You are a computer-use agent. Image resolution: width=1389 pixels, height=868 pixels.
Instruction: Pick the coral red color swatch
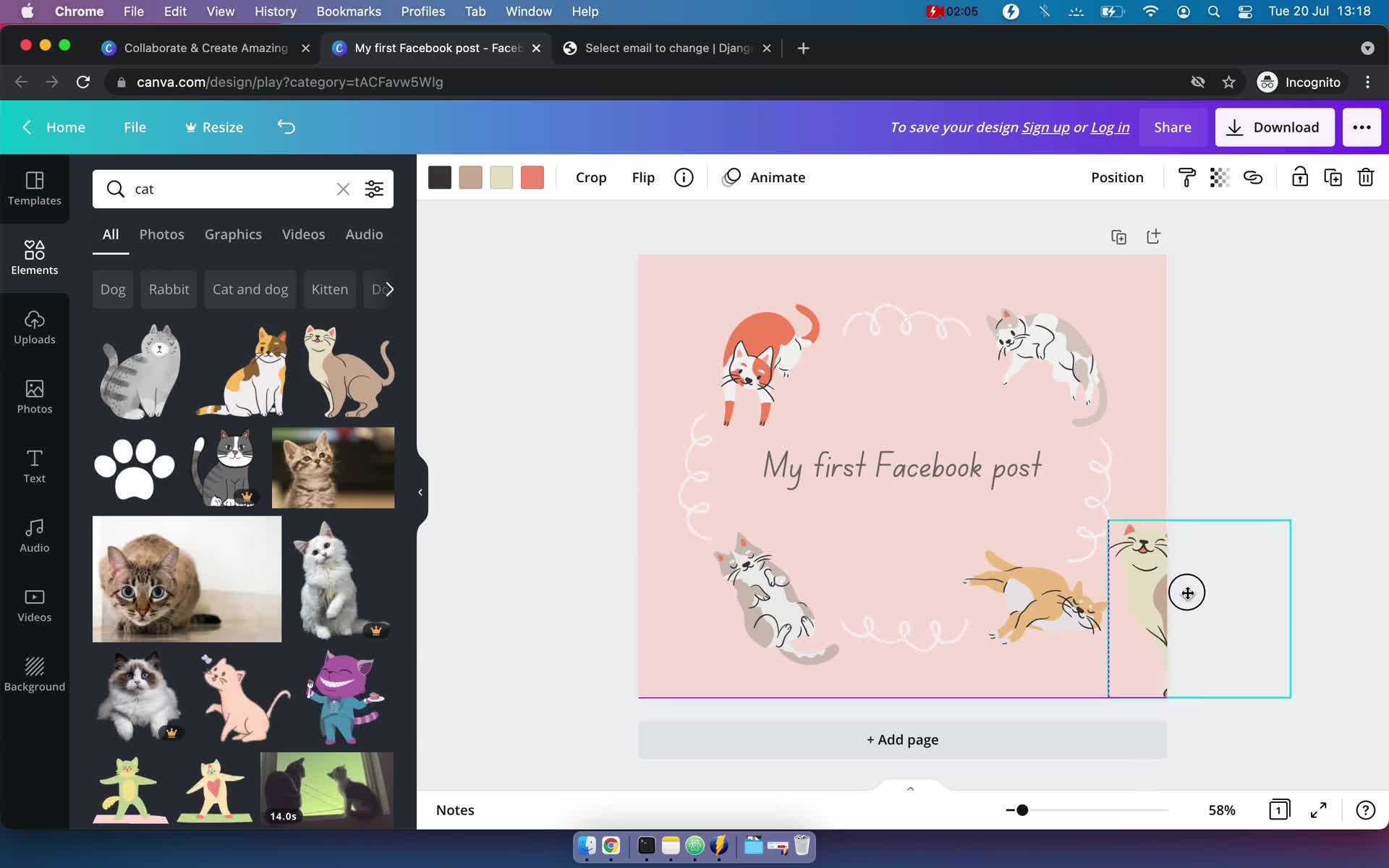532,177
